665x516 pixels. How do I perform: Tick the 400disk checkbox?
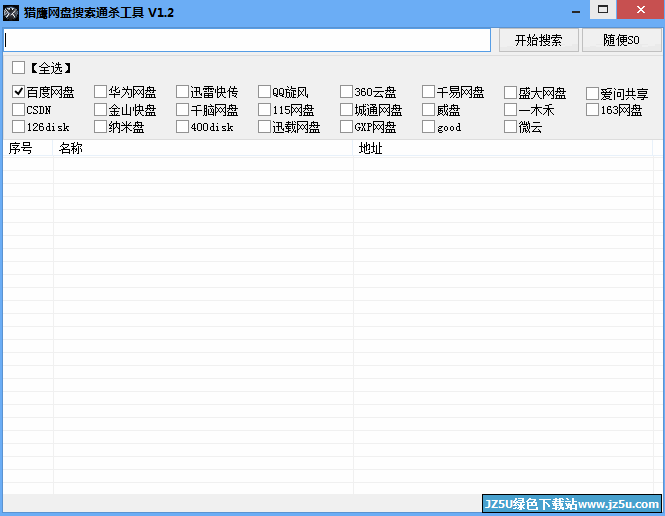click(x=182, y=126)
